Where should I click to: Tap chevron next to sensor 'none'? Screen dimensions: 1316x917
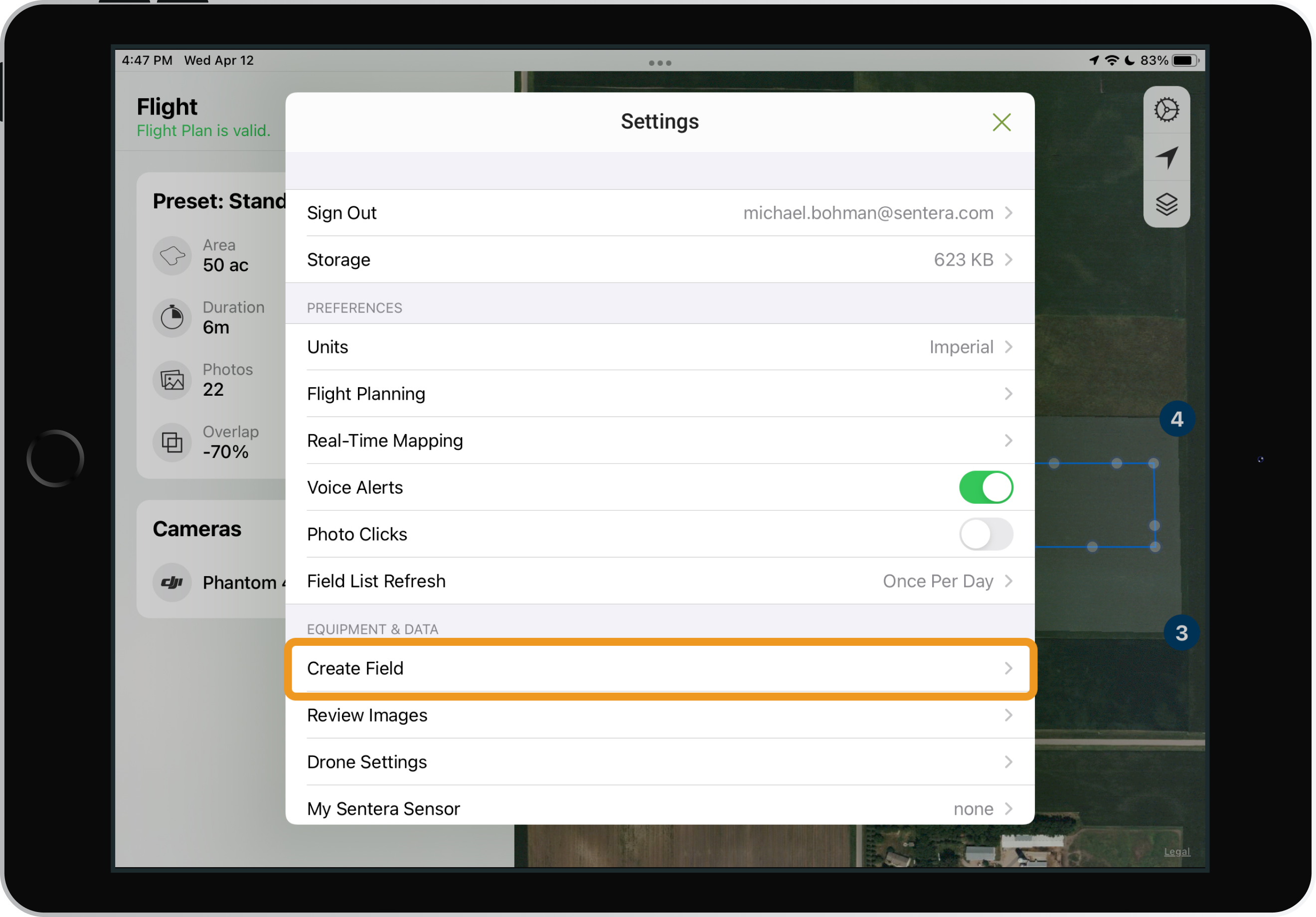pos(1009,809)
